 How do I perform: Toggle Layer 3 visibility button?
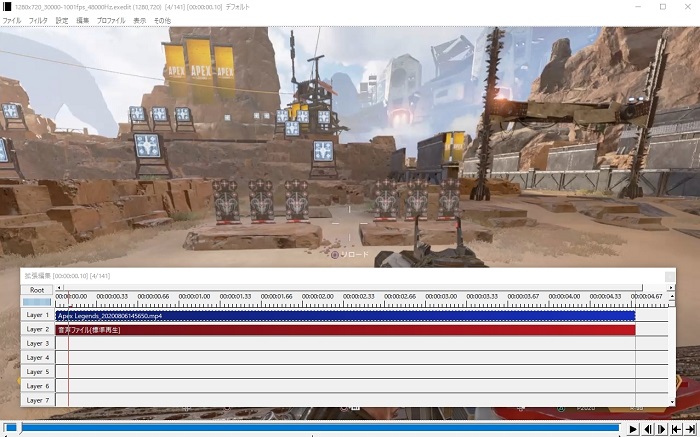38,344
